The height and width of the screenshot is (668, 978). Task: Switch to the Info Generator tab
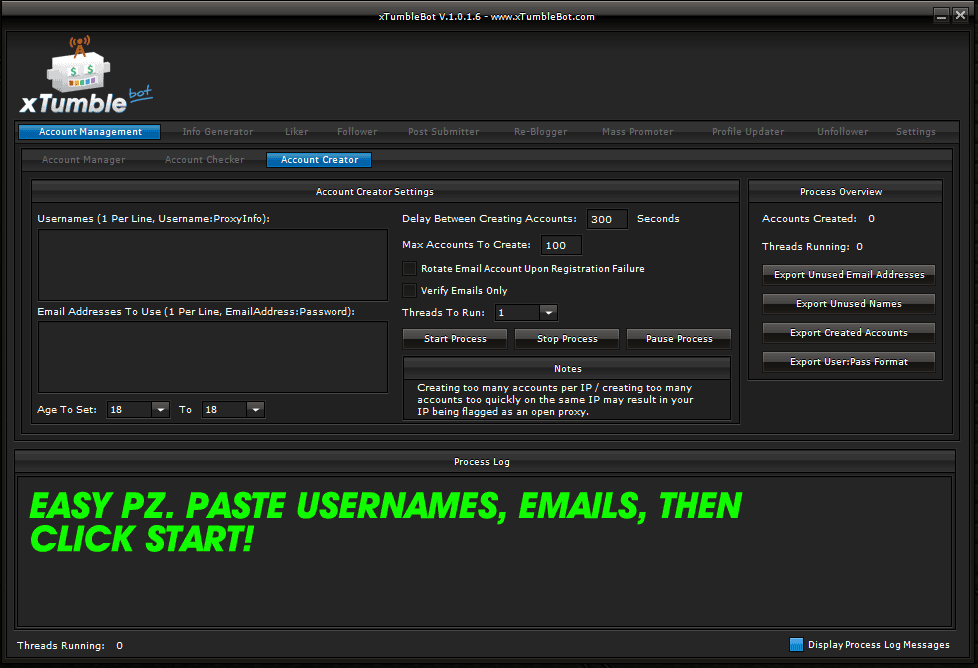pos(218,132)
